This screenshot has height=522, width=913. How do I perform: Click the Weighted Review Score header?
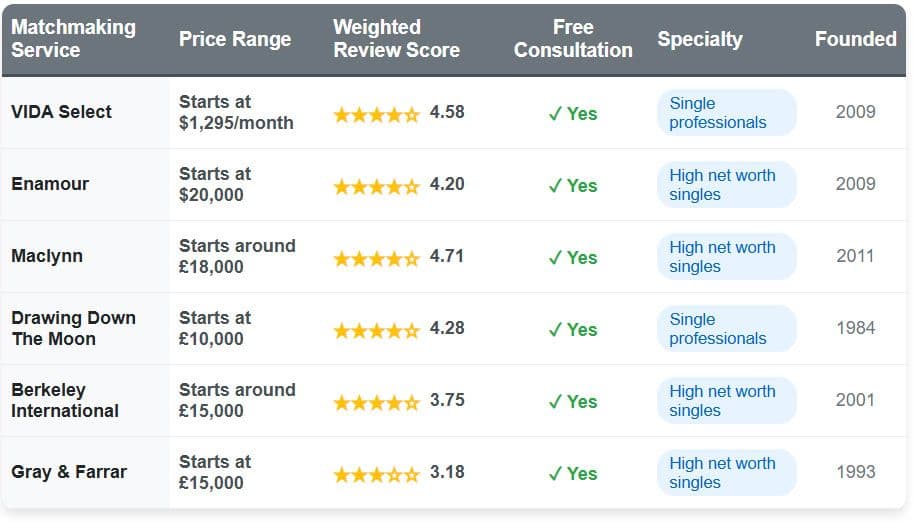coord(396,39)
